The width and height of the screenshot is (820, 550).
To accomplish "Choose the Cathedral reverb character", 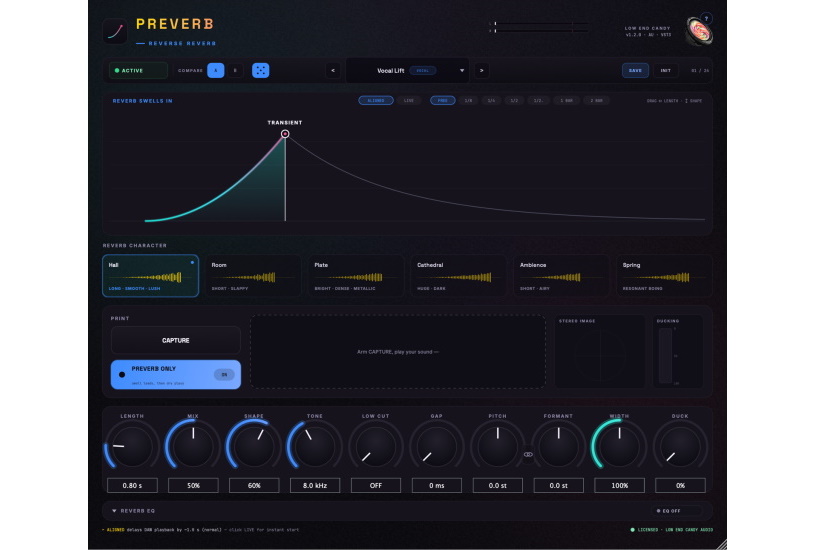I will 459,276.
